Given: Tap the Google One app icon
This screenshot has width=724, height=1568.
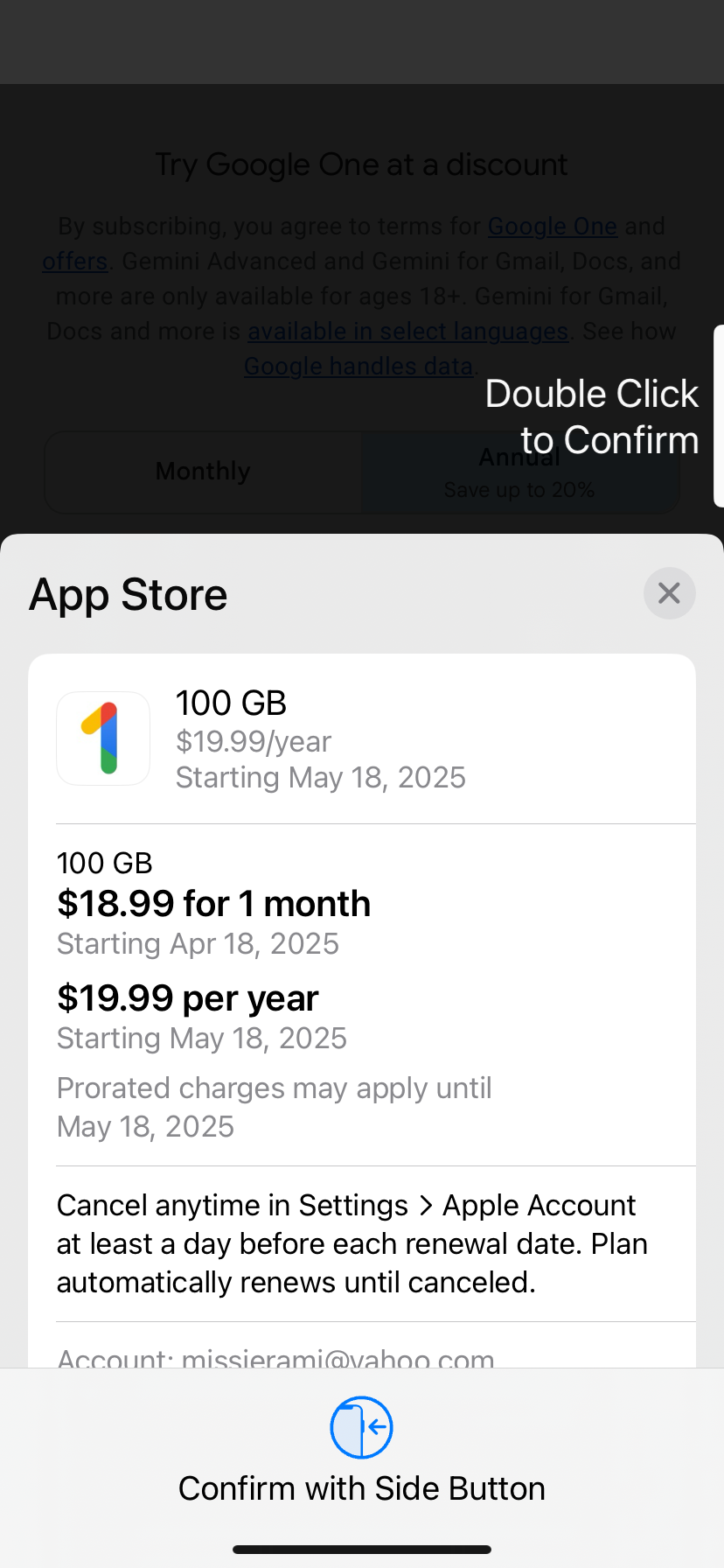Looking at the screenshot, I should pos(103,738).
